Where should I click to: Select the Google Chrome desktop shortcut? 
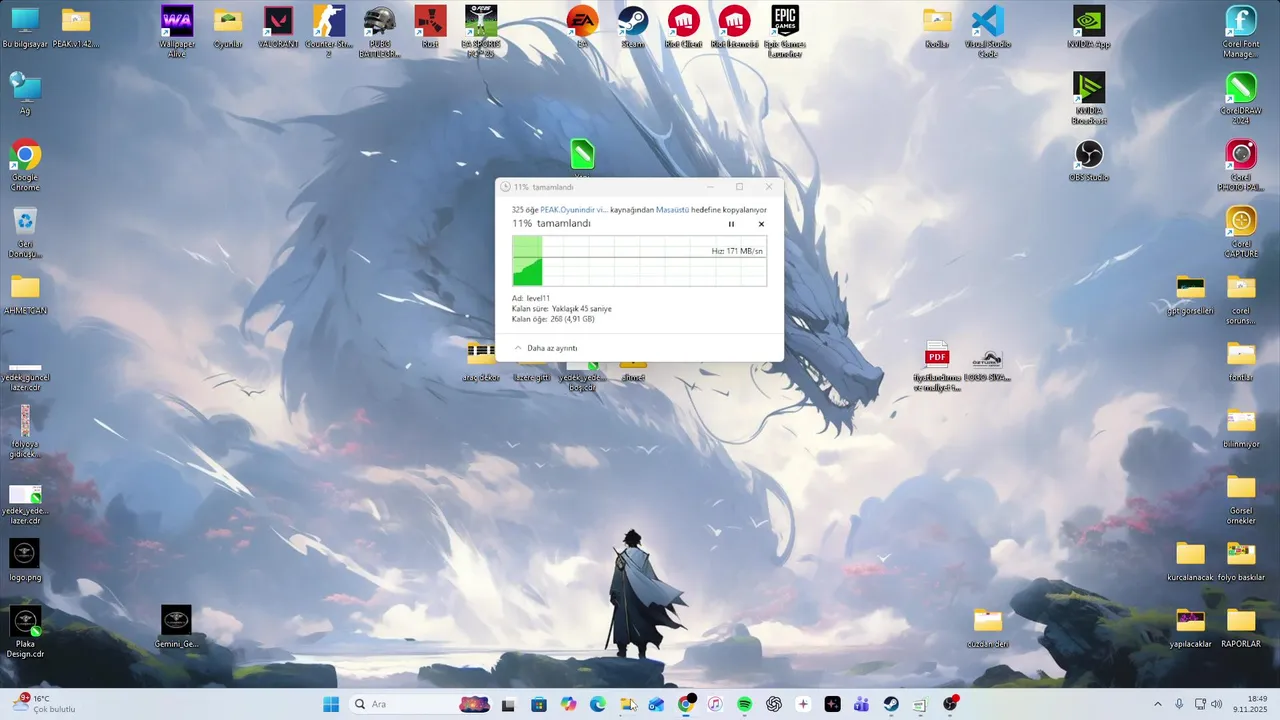pos(25,165)
